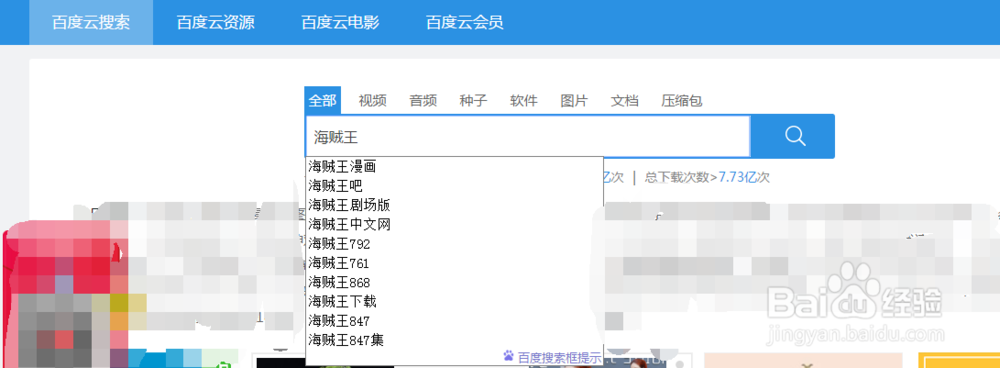
Task: Filter search by 文档
Action: coord(624,101)
